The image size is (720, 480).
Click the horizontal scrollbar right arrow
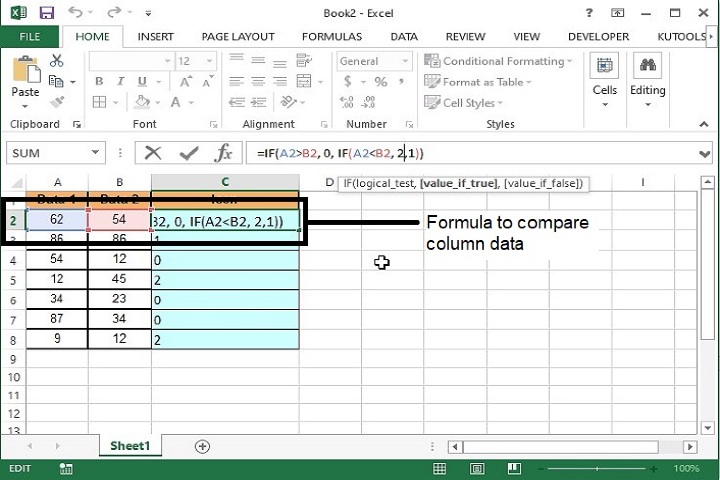coord(690,446)
